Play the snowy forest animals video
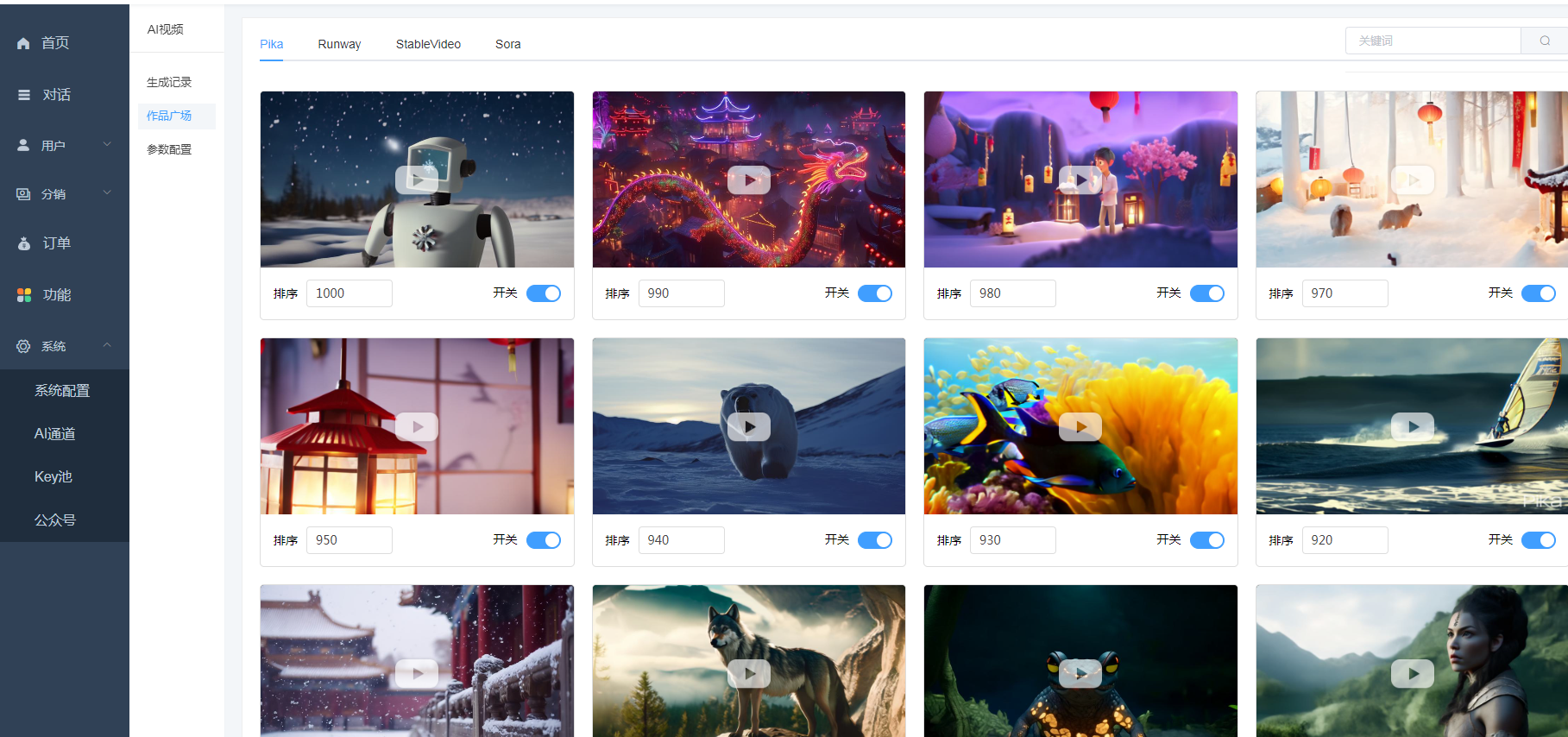 (1413, 180)
